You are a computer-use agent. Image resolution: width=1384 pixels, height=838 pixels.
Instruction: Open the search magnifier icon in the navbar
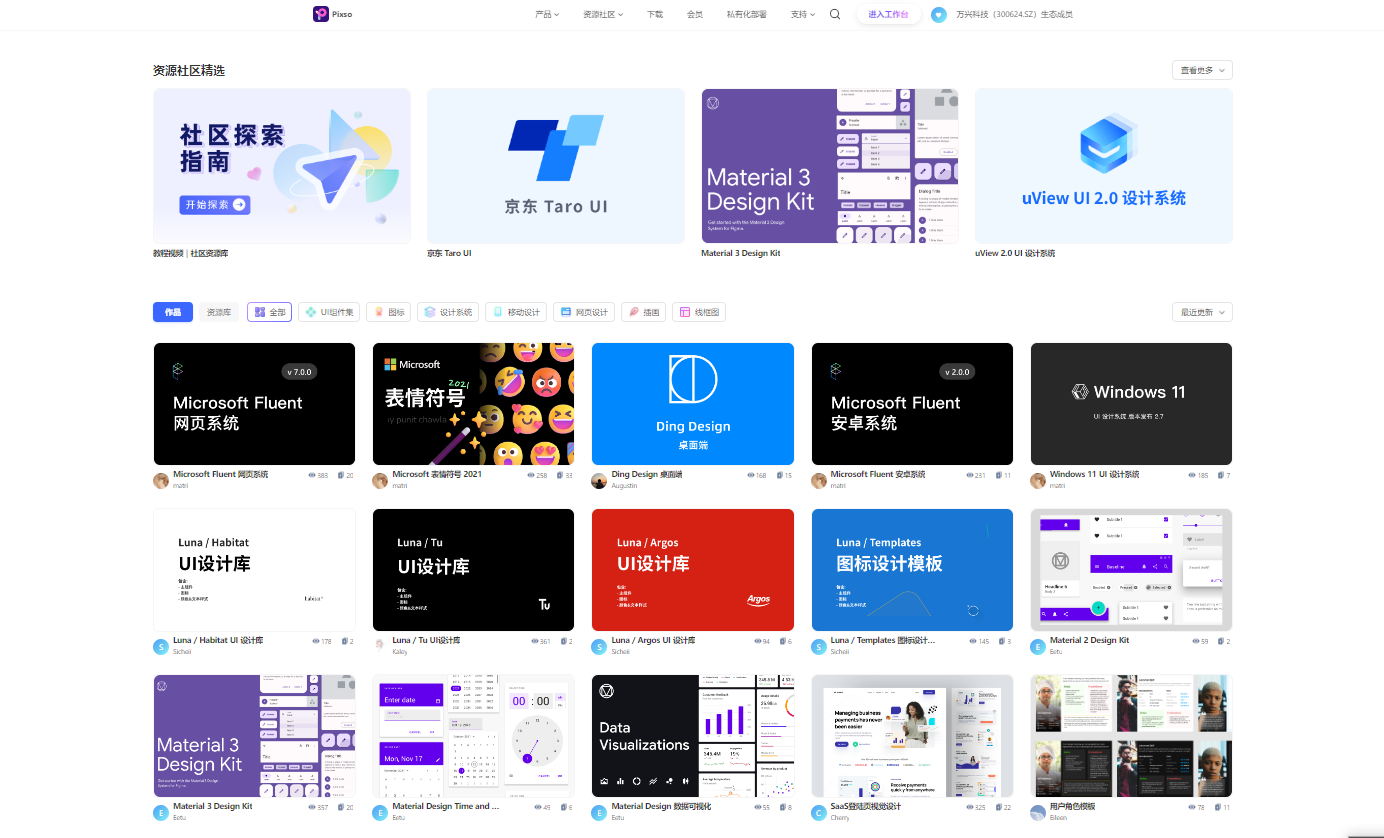(835, 14)
